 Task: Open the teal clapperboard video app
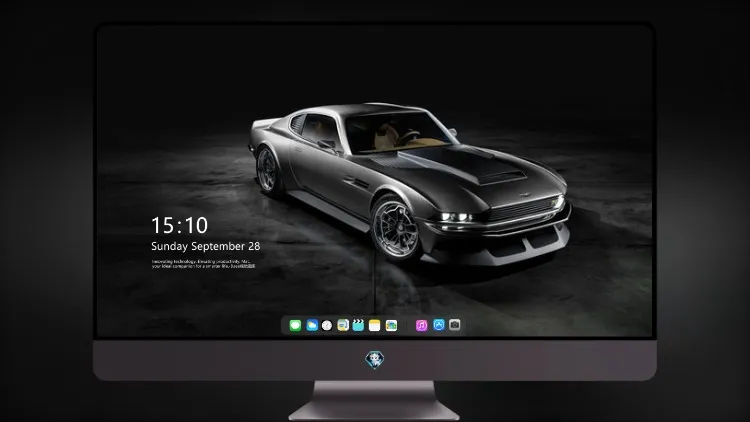[358, 325]
